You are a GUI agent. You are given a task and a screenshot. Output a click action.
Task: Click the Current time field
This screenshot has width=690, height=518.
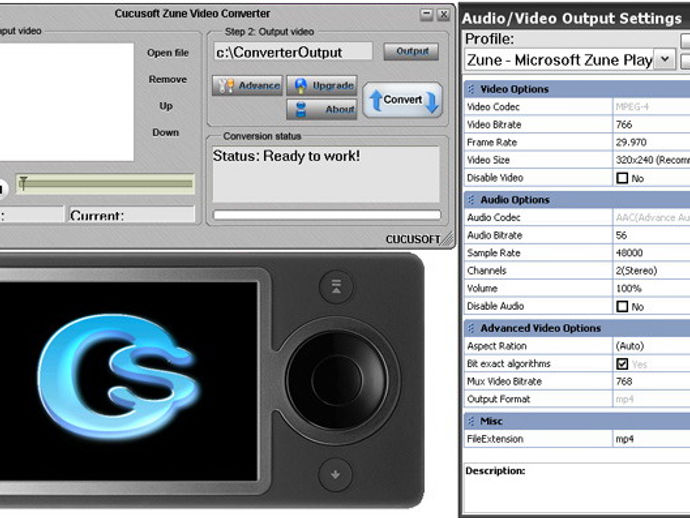point(131,215)
